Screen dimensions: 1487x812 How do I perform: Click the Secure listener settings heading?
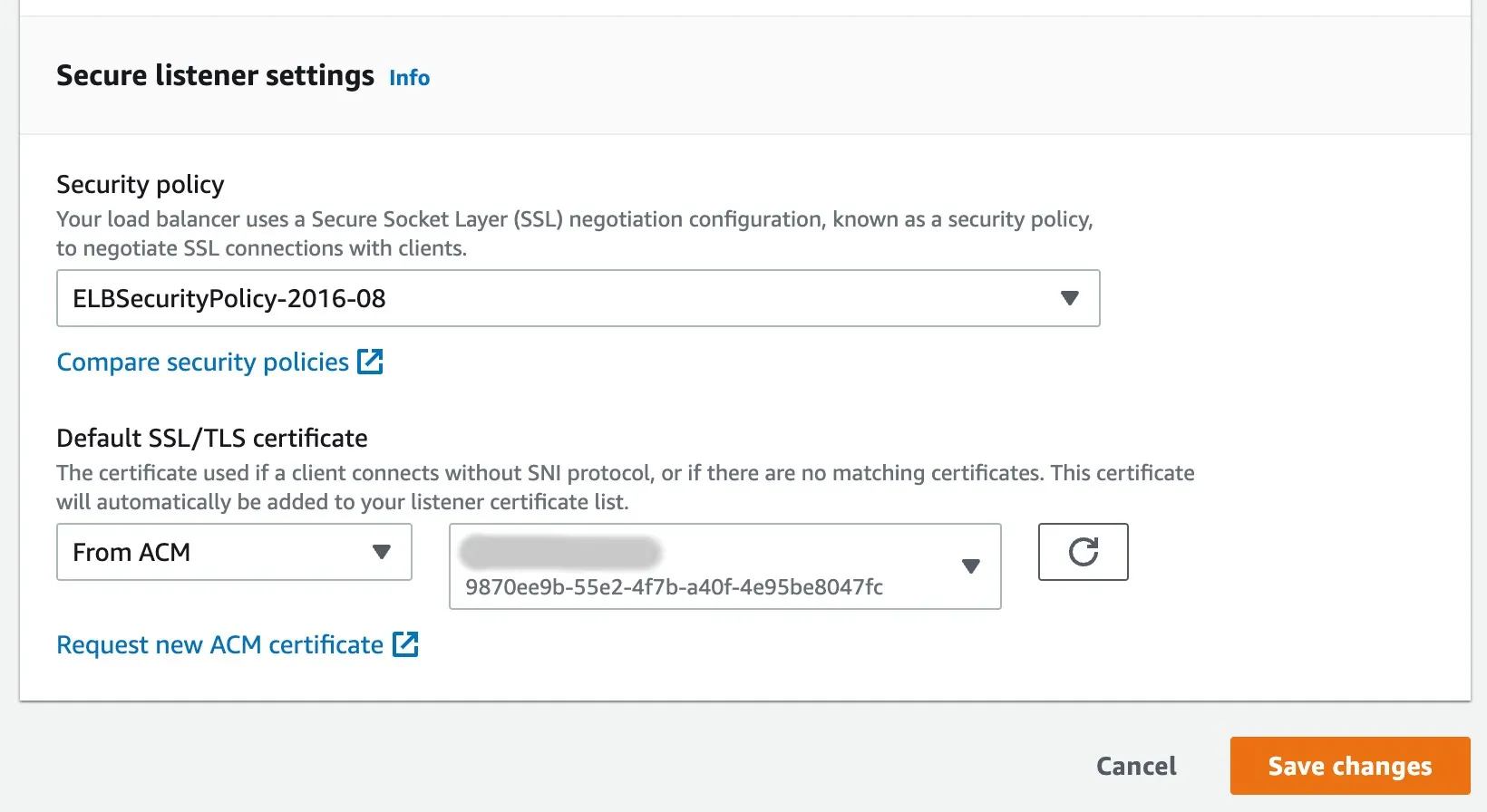tap(215, 76)
